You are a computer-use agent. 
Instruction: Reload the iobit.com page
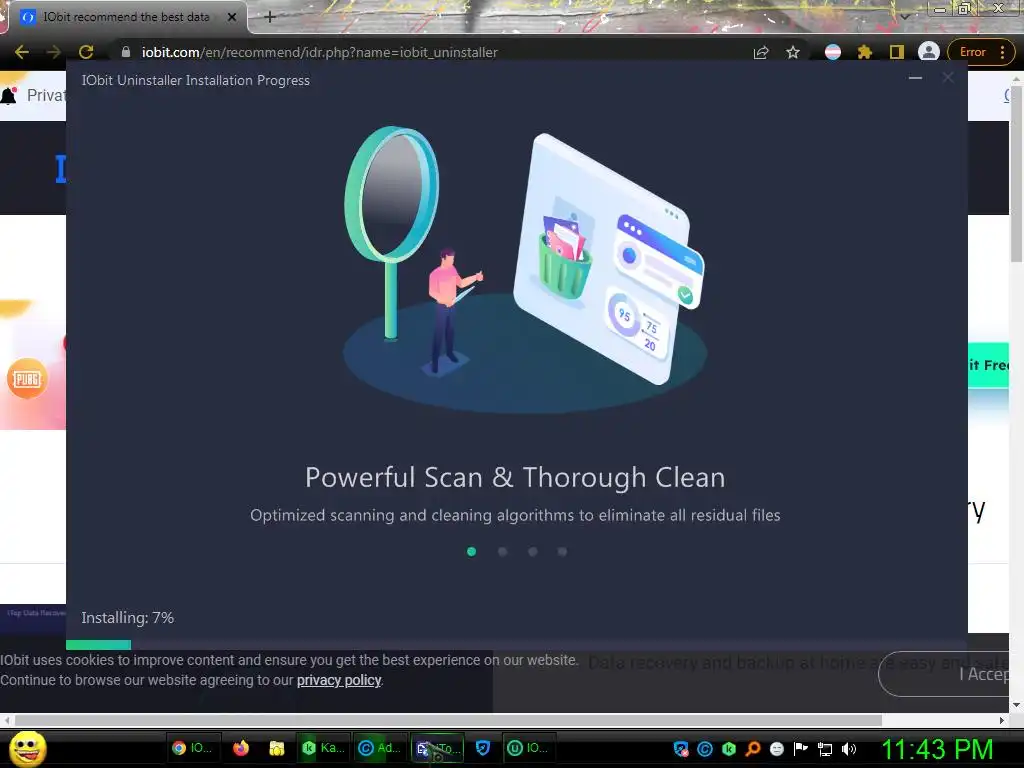86,52
